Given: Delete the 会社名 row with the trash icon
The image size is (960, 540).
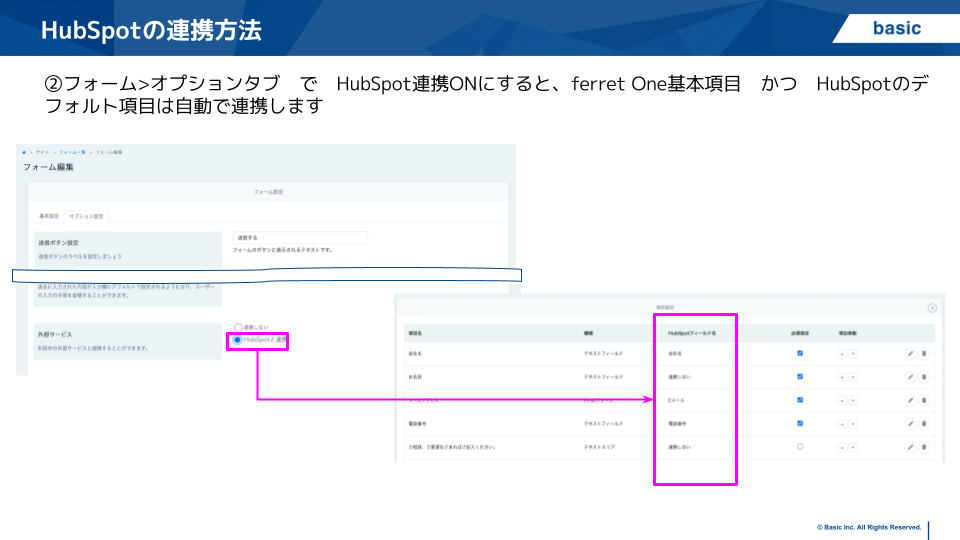Looking at the screenshot, I should click(x=924, y=353).
